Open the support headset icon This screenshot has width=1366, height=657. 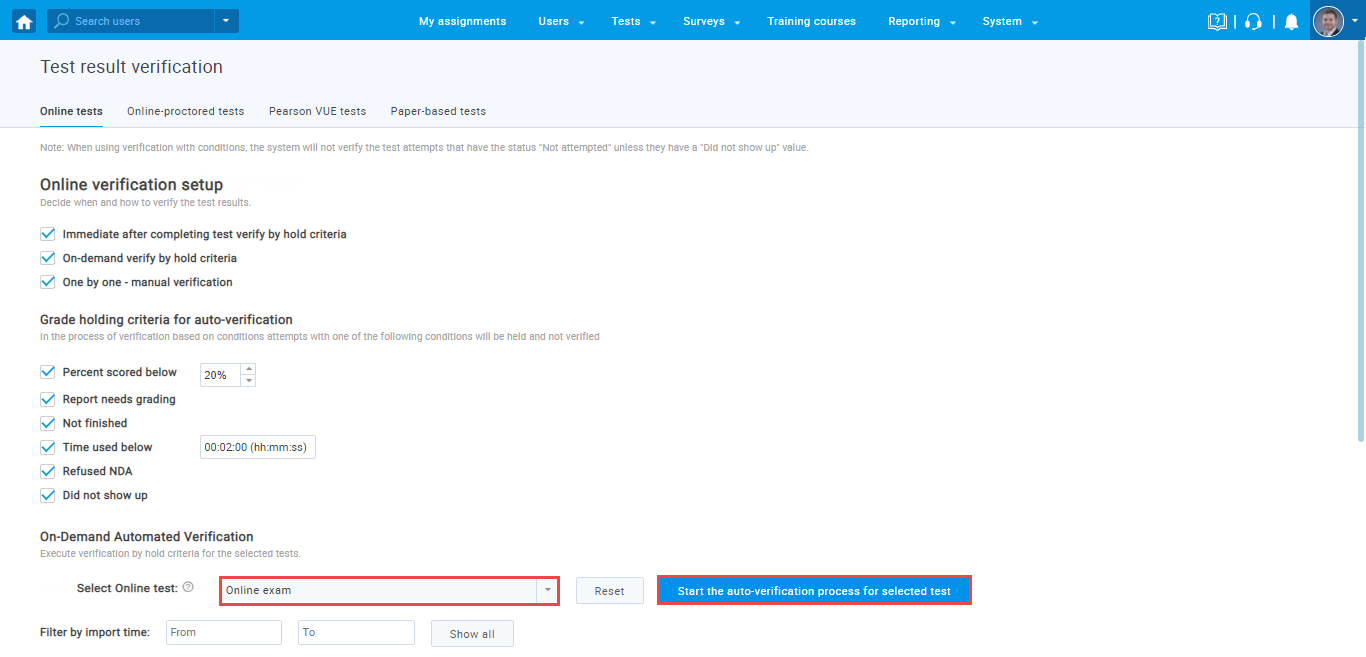pos(1254,21)
